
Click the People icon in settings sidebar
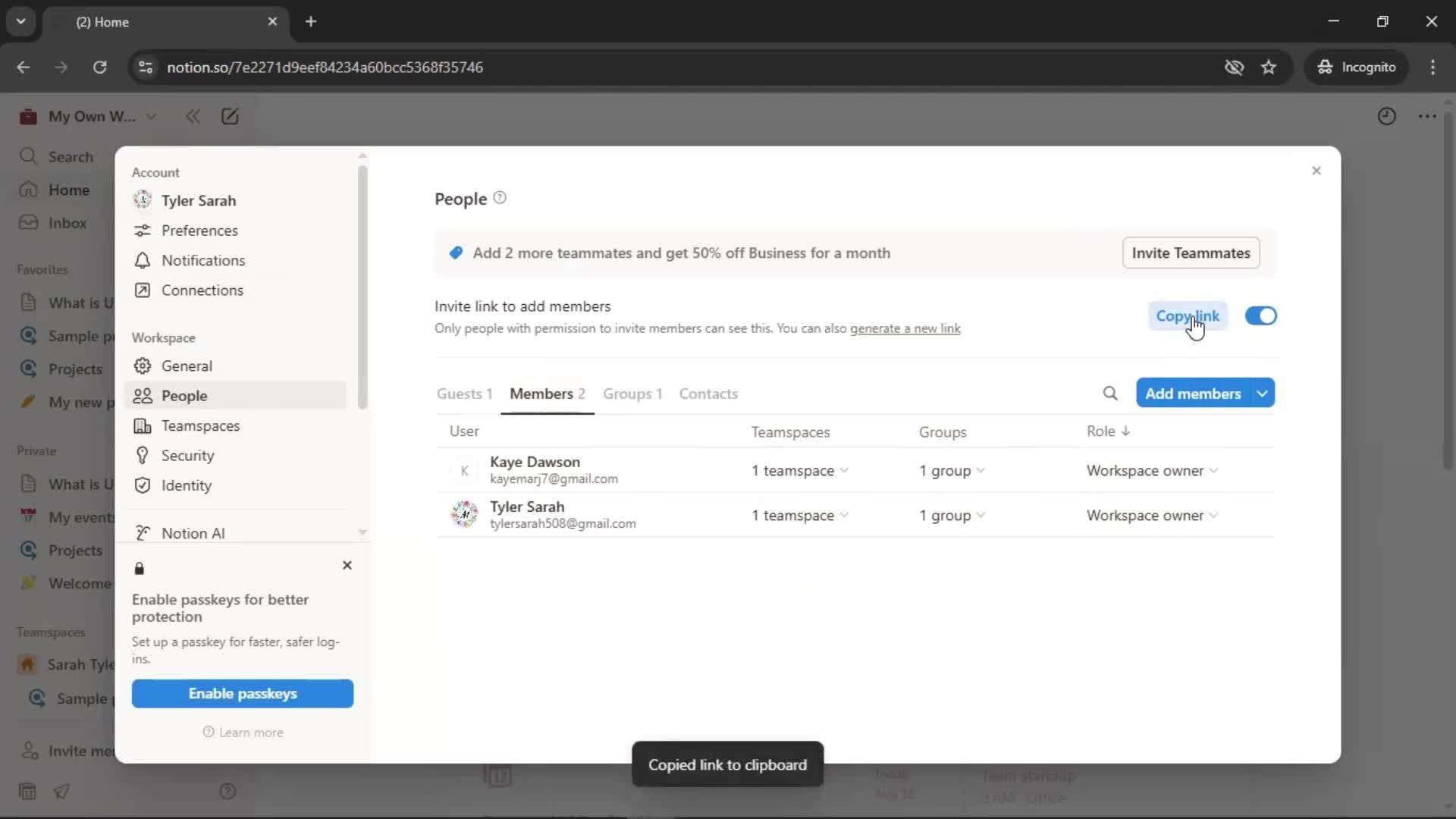click(x=142, y=396)
